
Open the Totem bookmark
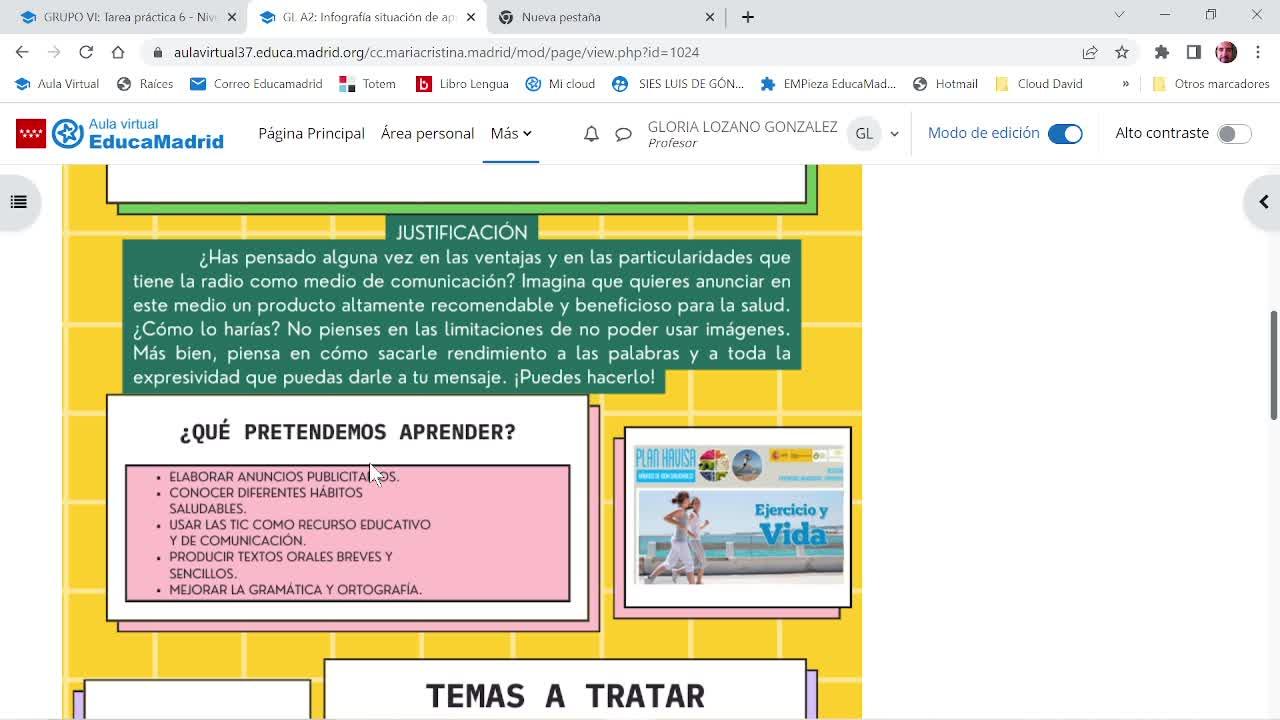(x=368, y=84)
